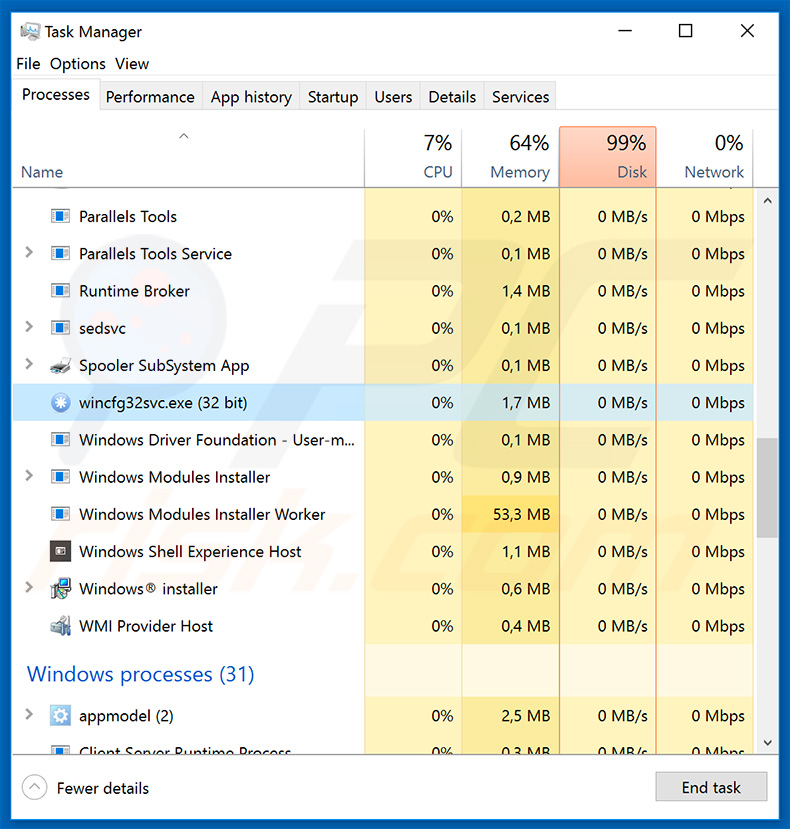This screenshot has height=829, width=790.
Task: Open the File menu
Action: pos(28,64)
